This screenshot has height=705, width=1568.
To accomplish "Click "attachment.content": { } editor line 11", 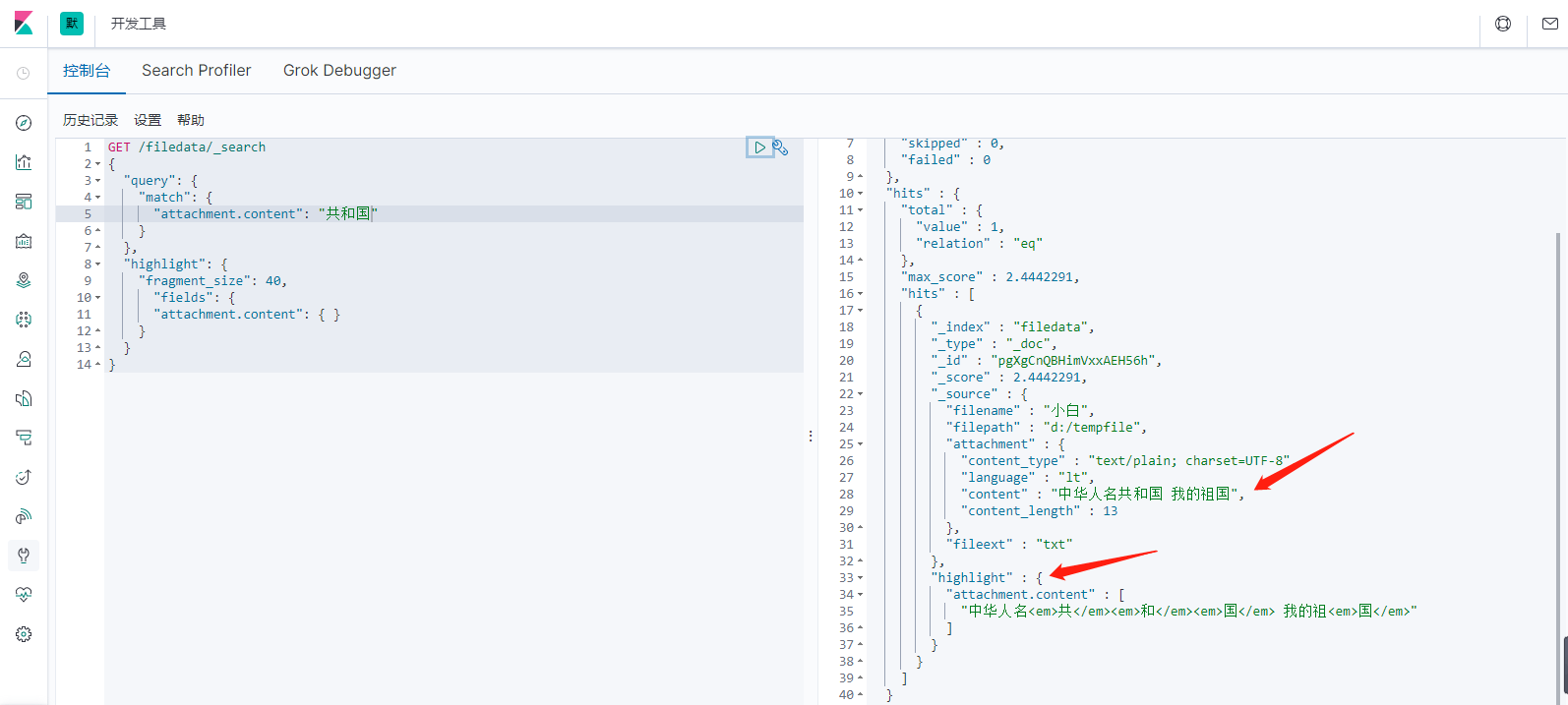I will (247, 315).
